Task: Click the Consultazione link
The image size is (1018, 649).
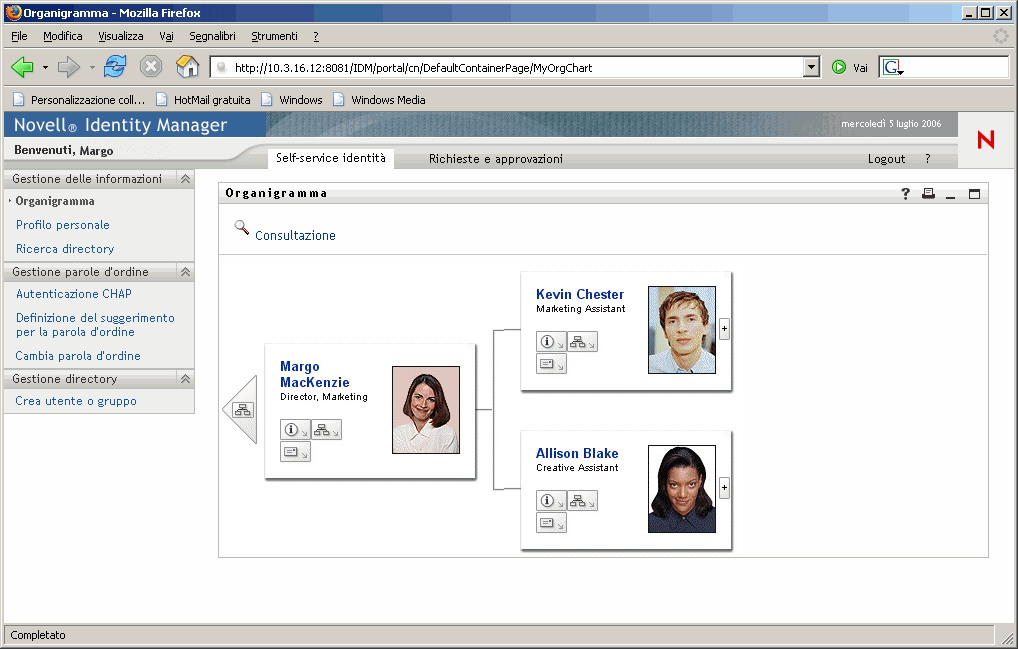Action: pos(295,236)
